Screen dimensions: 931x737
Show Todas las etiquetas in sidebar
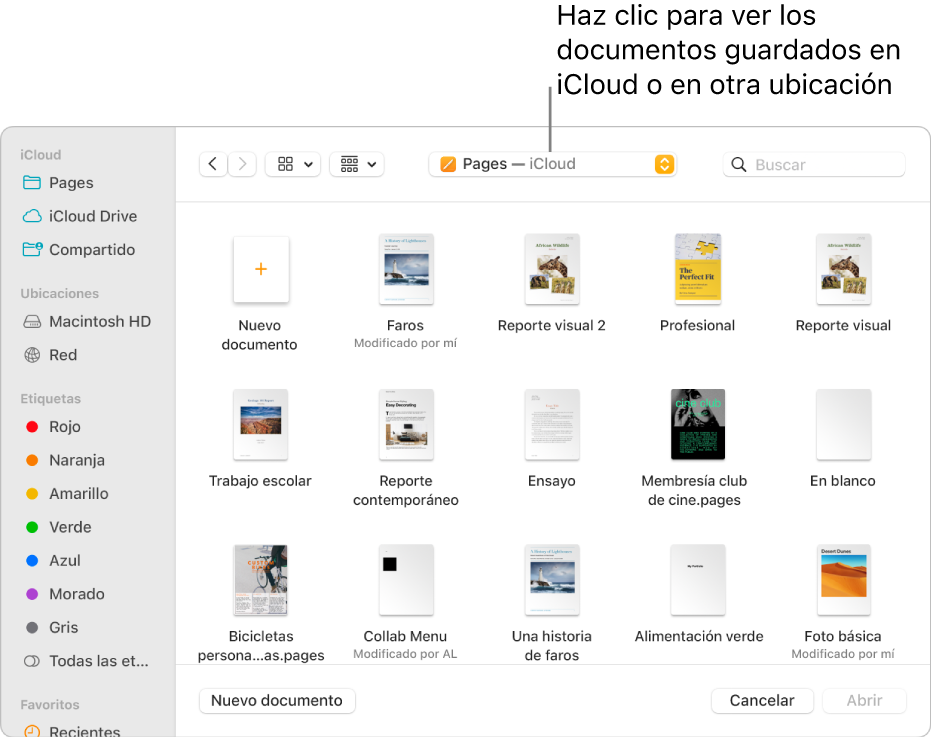tap(86, 661)
